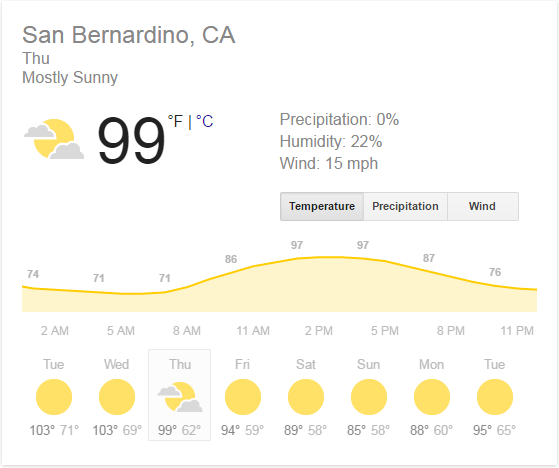This screenshot has width=559, height=468.
Task: Click the 2 PM point on temperature graph
Action: (318, 257)
